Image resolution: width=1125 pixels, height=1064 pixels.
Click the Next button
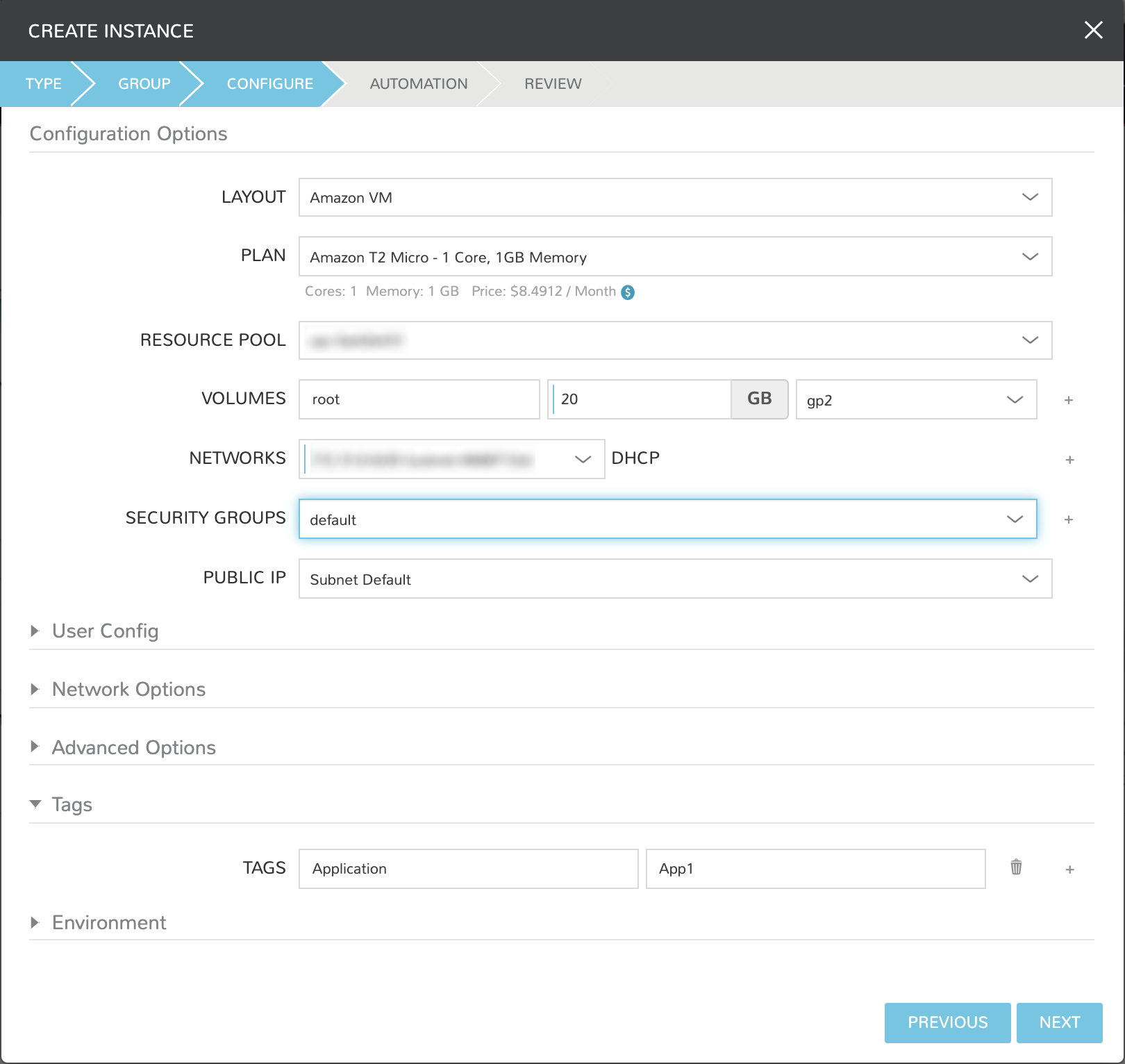click(x=1059, y=1022)
